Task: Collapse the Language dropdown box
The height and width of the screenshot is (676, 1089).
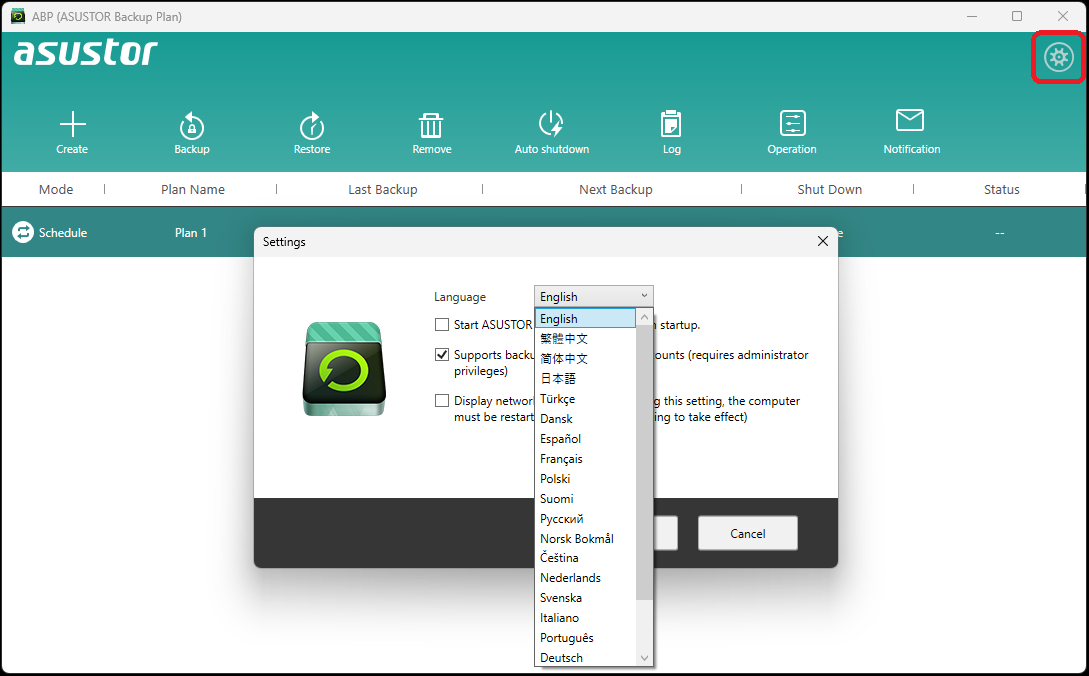Action: pos(593,296)
